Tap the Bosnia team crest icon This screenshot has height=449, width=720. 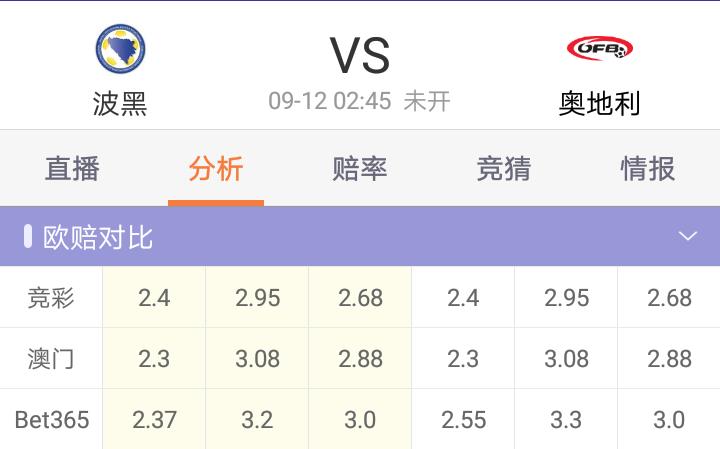(x=120, y=48)
